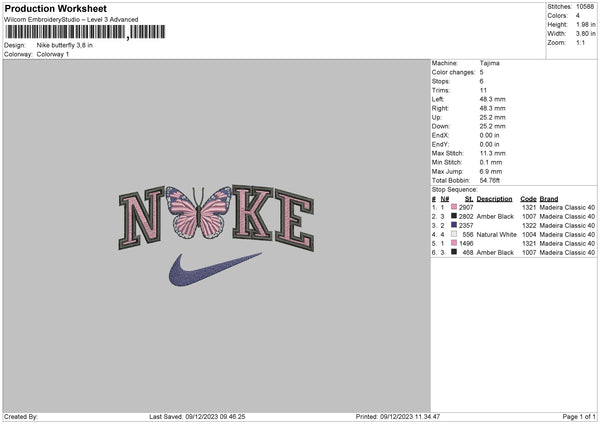This screenshot has height=424, width=600.
Task: Click 'Amber Black' in the 2802 row
Action: click(495, 217)
